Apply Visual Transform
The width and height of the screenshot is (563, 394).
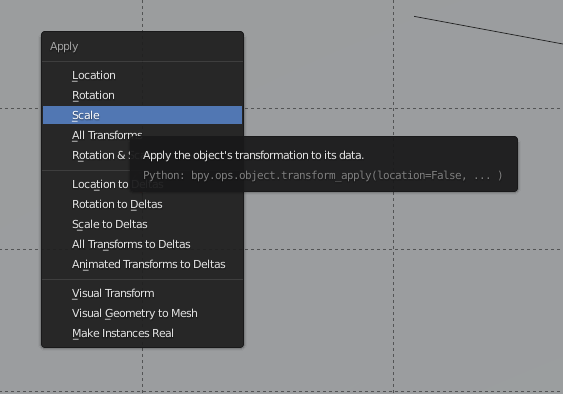pos(142,293)
